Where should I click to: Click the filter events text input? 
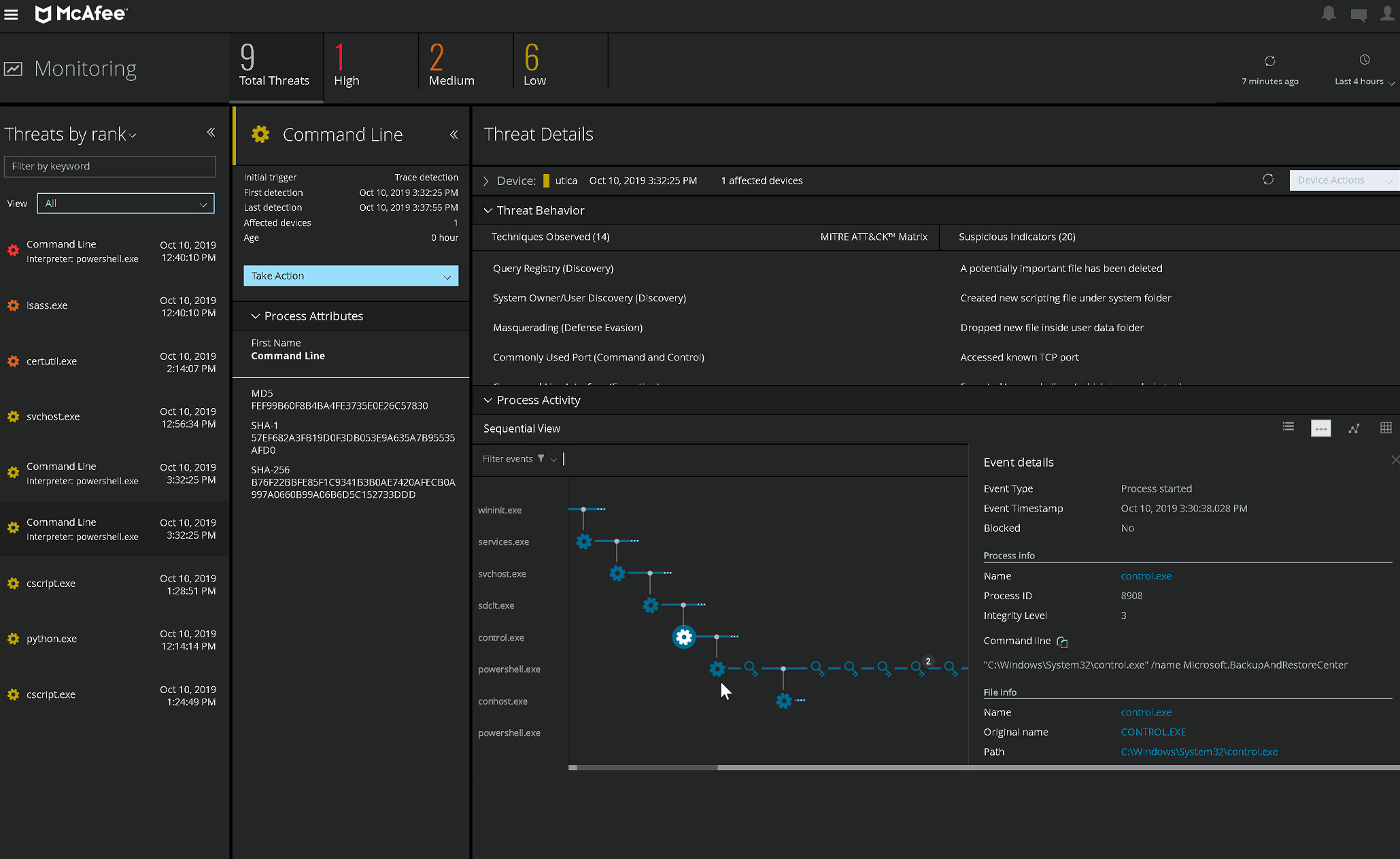764,459
